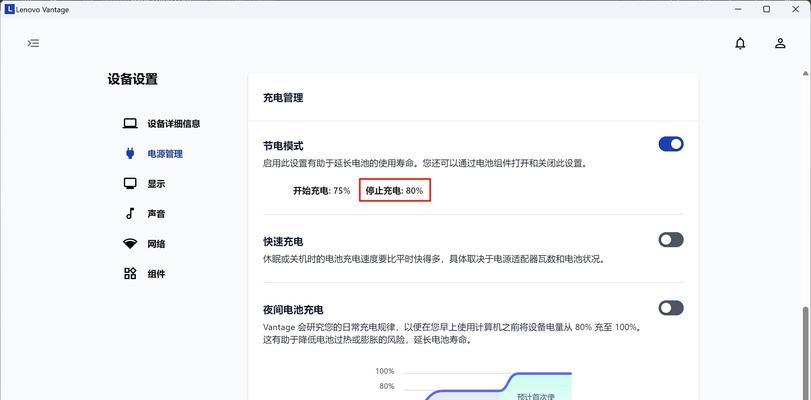Click the 开始充电: 75% value
The width and height of the screenshot is (811, 400).
[322, 190]
